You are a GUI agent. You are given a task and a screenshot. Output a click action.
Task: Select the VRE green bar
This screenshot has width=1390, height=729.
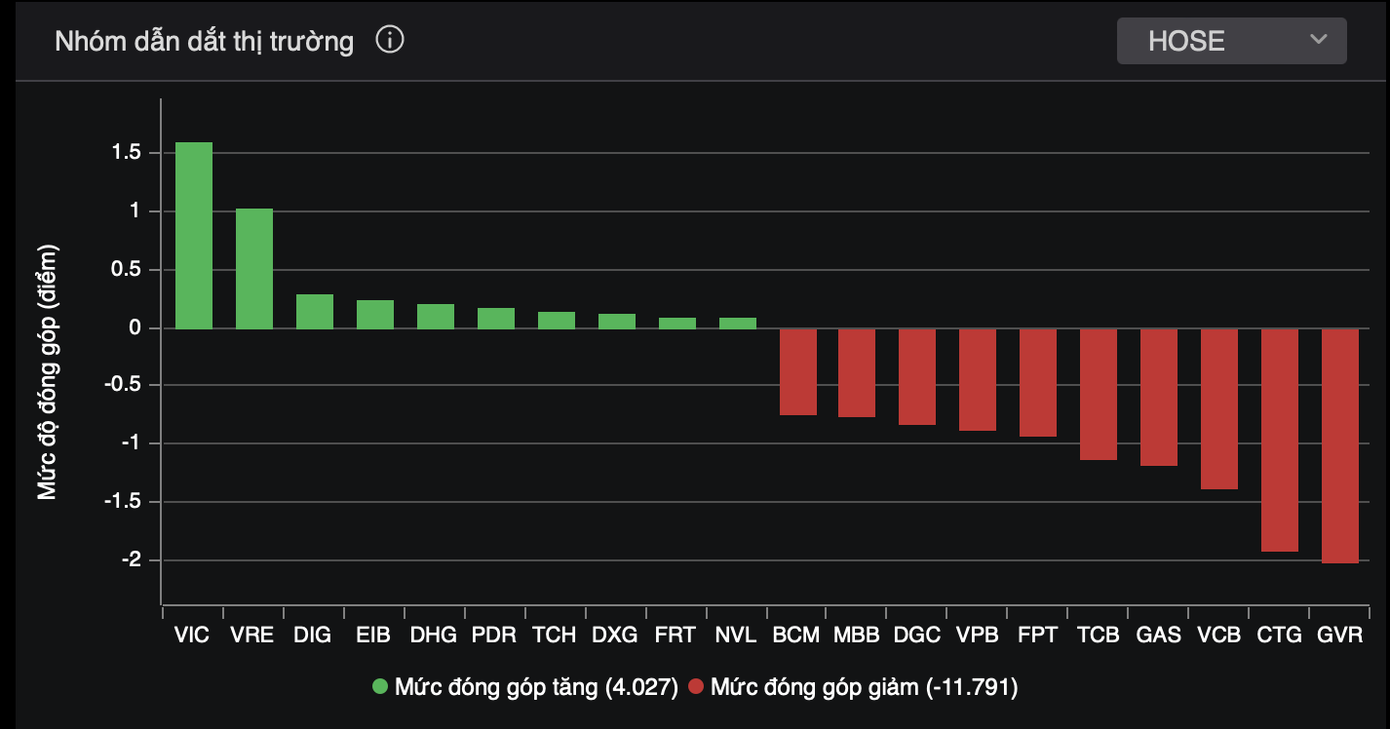pyautogui.click(x=254, y=269)
